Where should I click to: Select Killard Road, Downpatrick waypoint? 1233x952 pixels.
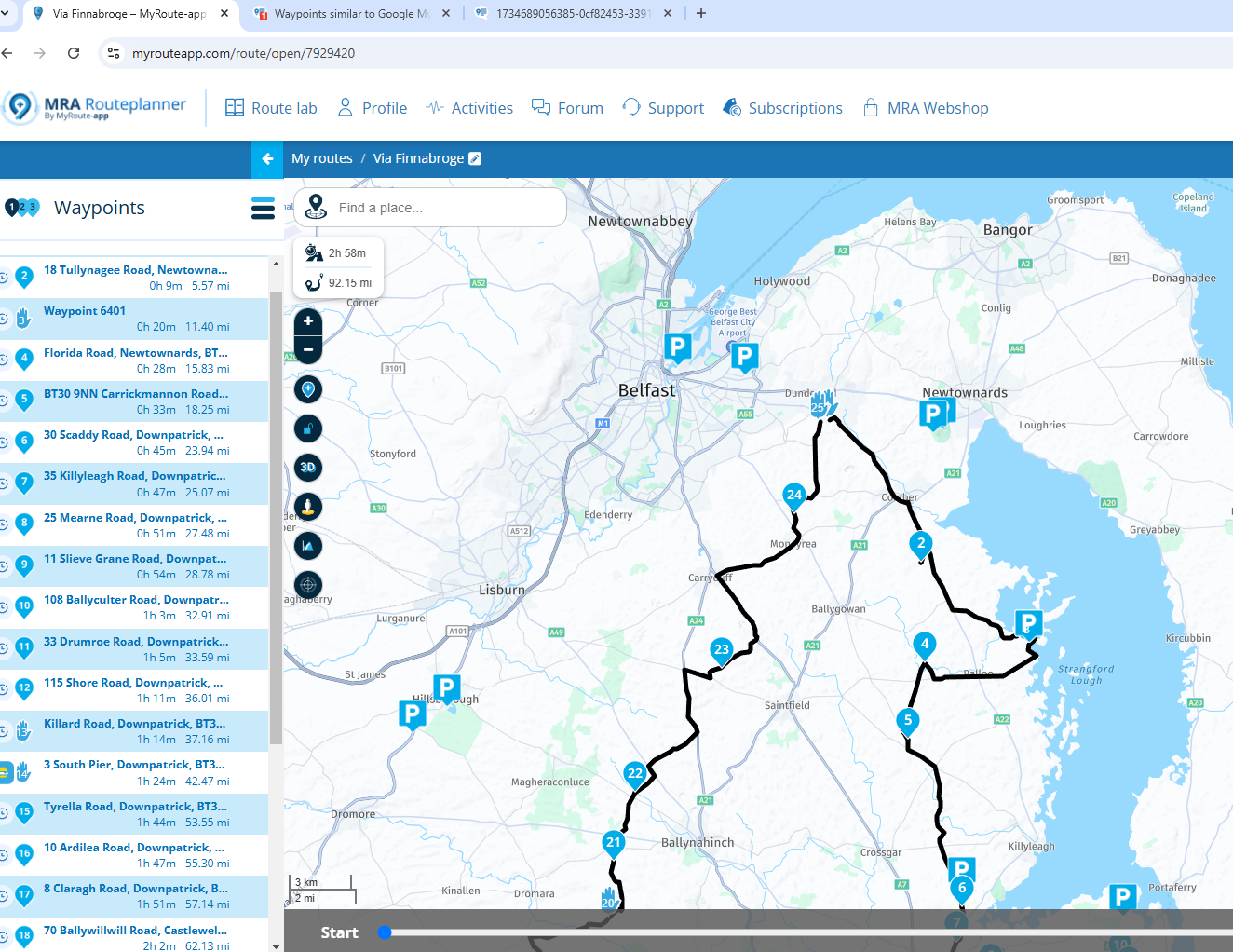point(134,731)
